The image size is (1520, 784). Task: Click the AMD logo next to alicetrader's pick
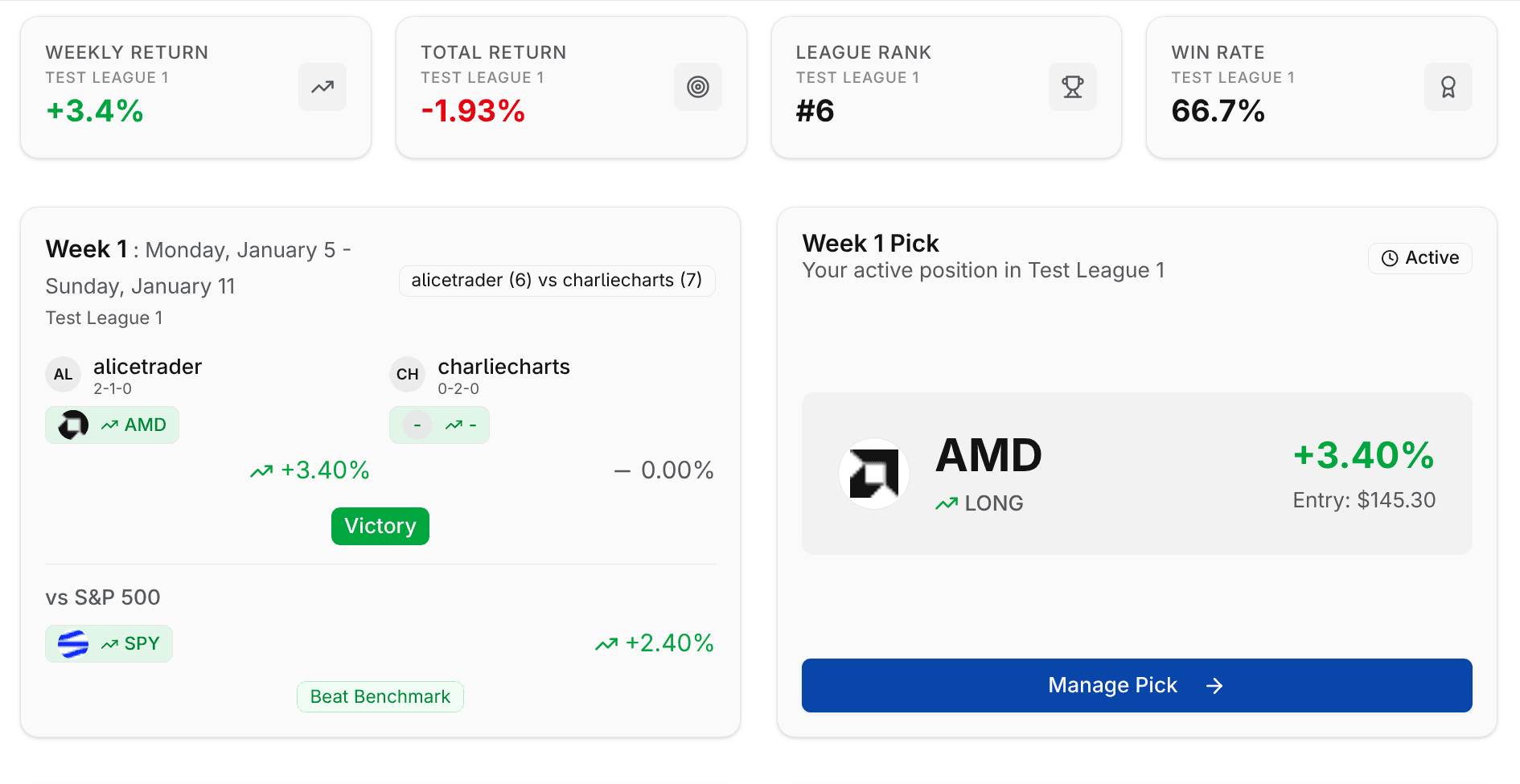click(x=72, y=425)
